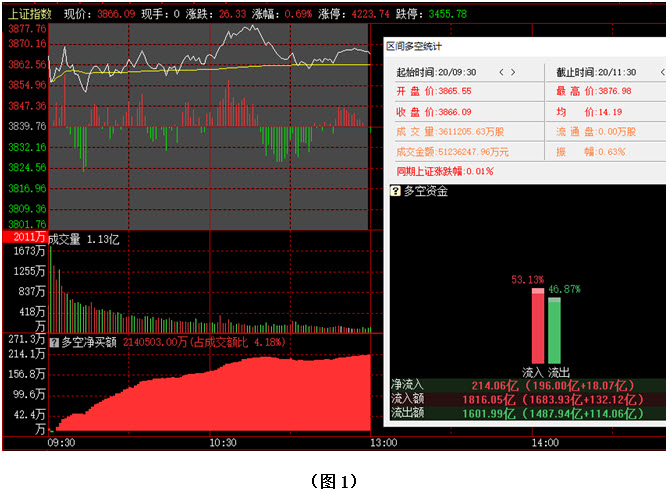Click the 10:30 time axis marker
Screen dimensions: 670x501
pyautogui.click(x=222, y=443)
